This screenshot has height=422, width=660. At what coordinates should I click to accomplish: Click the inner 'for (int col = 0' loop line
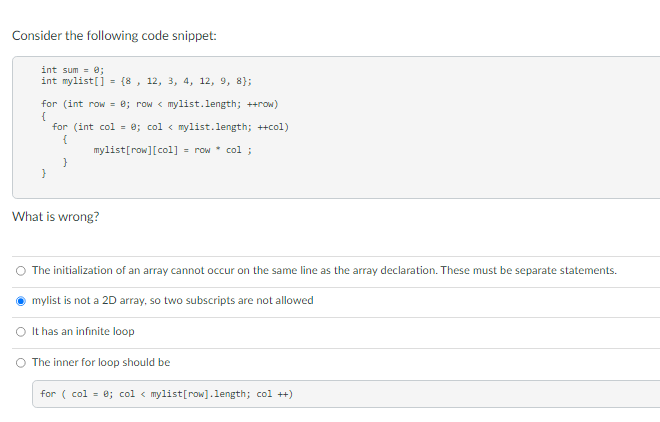point(170,127)
